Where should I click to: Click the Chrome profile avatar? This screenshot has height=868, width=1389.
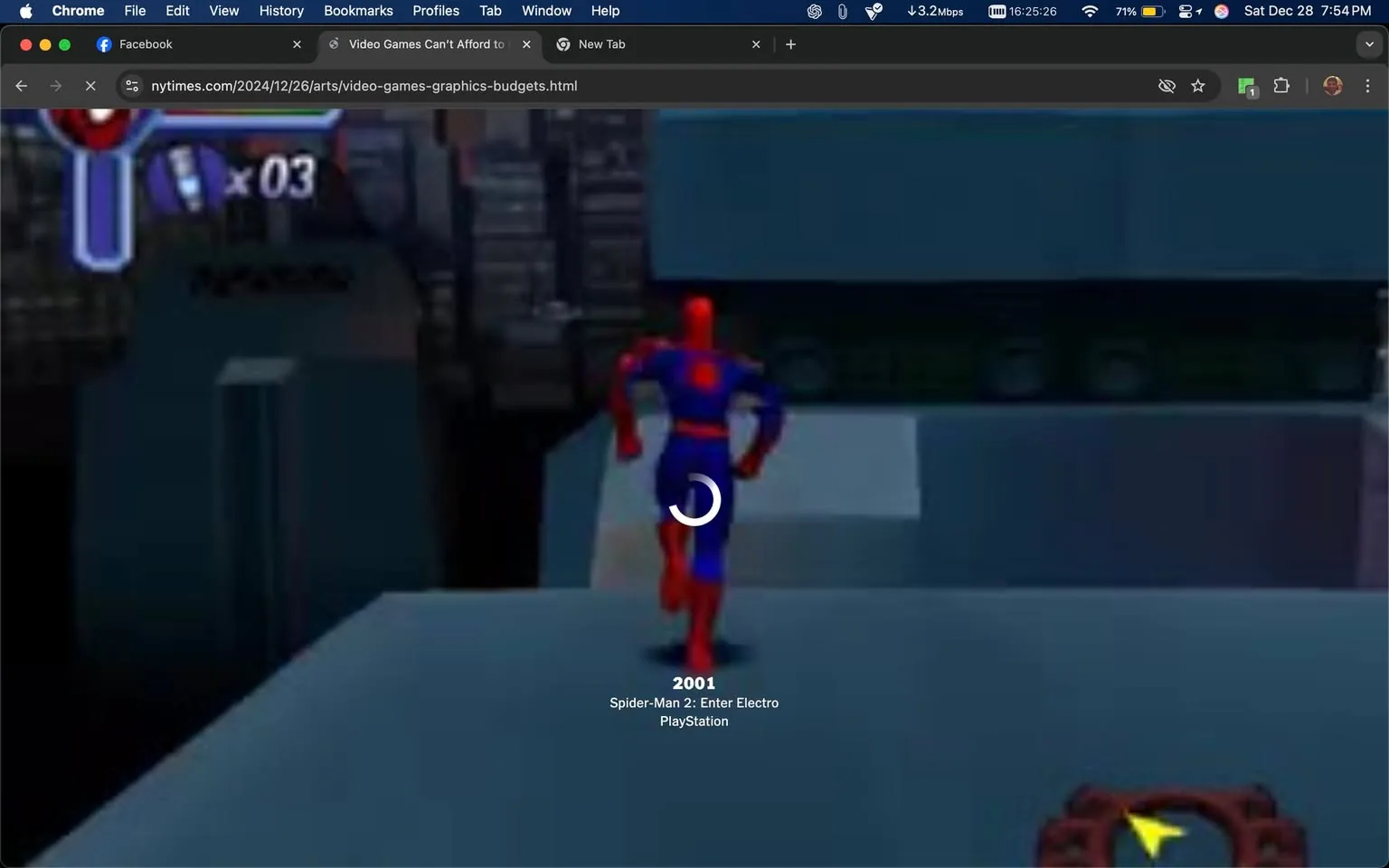tap(1332, 85)
